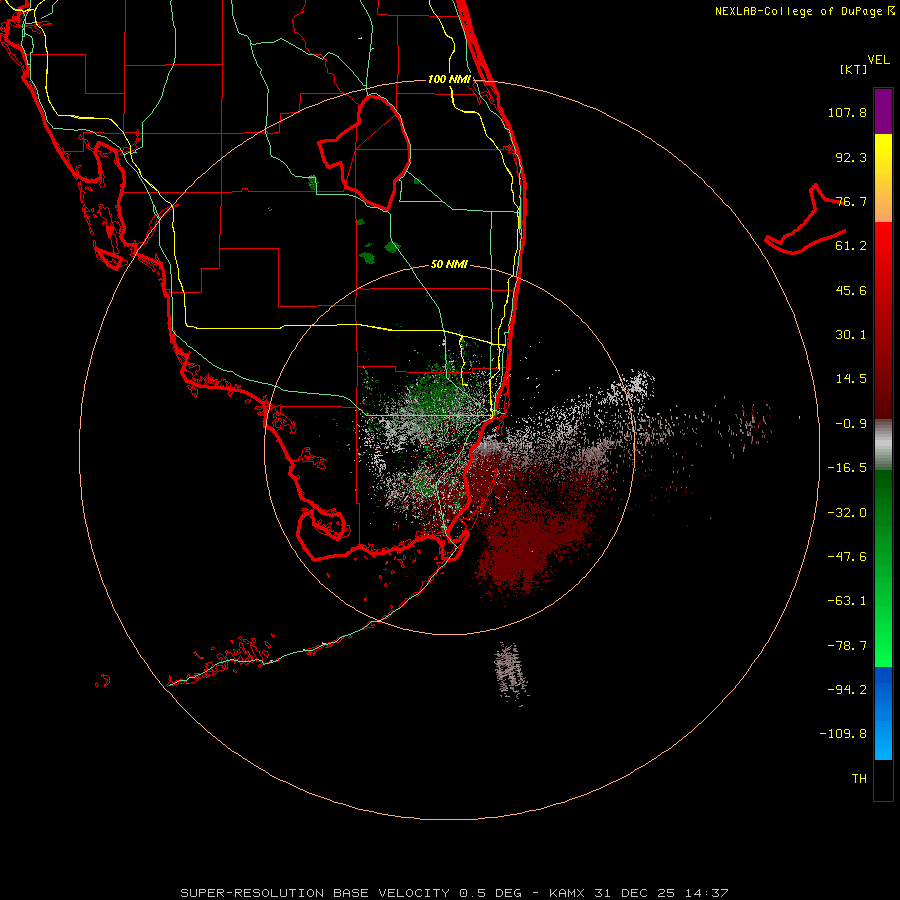Click the 50 NMI range ring label

click(x=449, y=264)
